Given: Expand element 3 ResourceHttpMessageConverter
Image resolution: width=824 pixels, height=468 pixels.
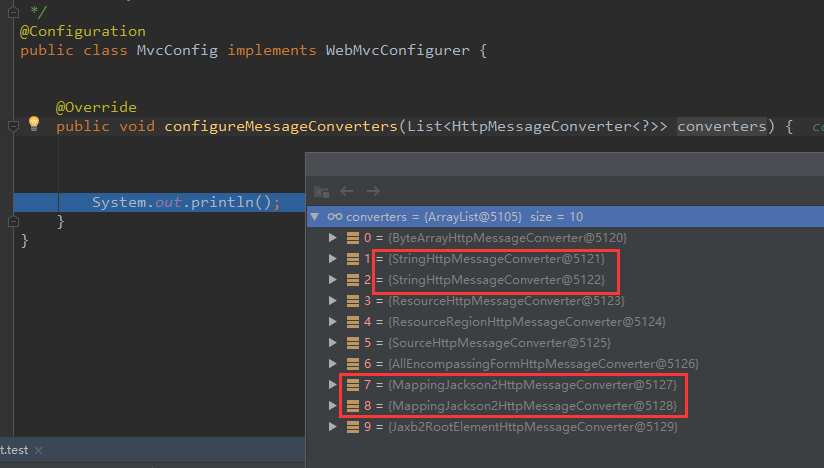Looking at the screenshot, I should point(333,300).
